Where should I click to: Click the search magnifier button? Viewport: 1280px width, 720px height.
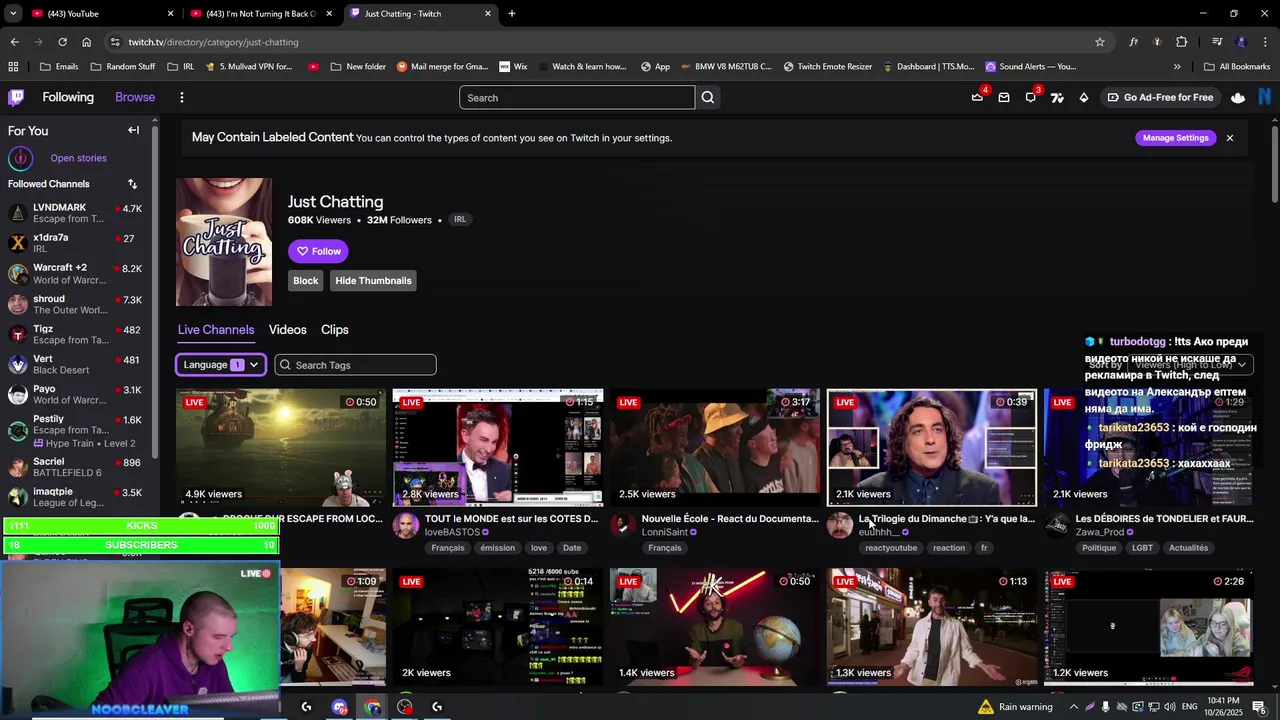(708, 97)
